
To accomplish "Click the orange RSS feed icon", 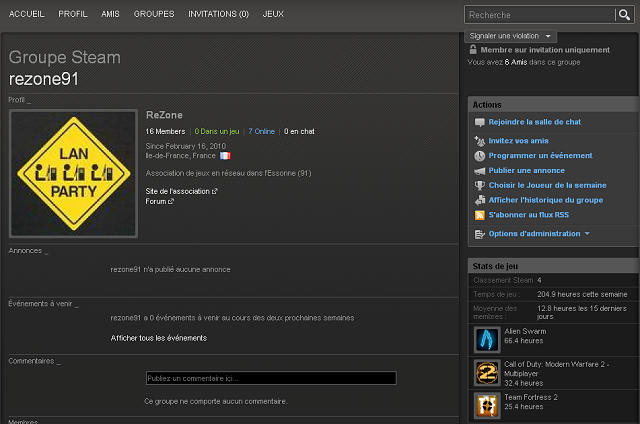I will [480, 215].
